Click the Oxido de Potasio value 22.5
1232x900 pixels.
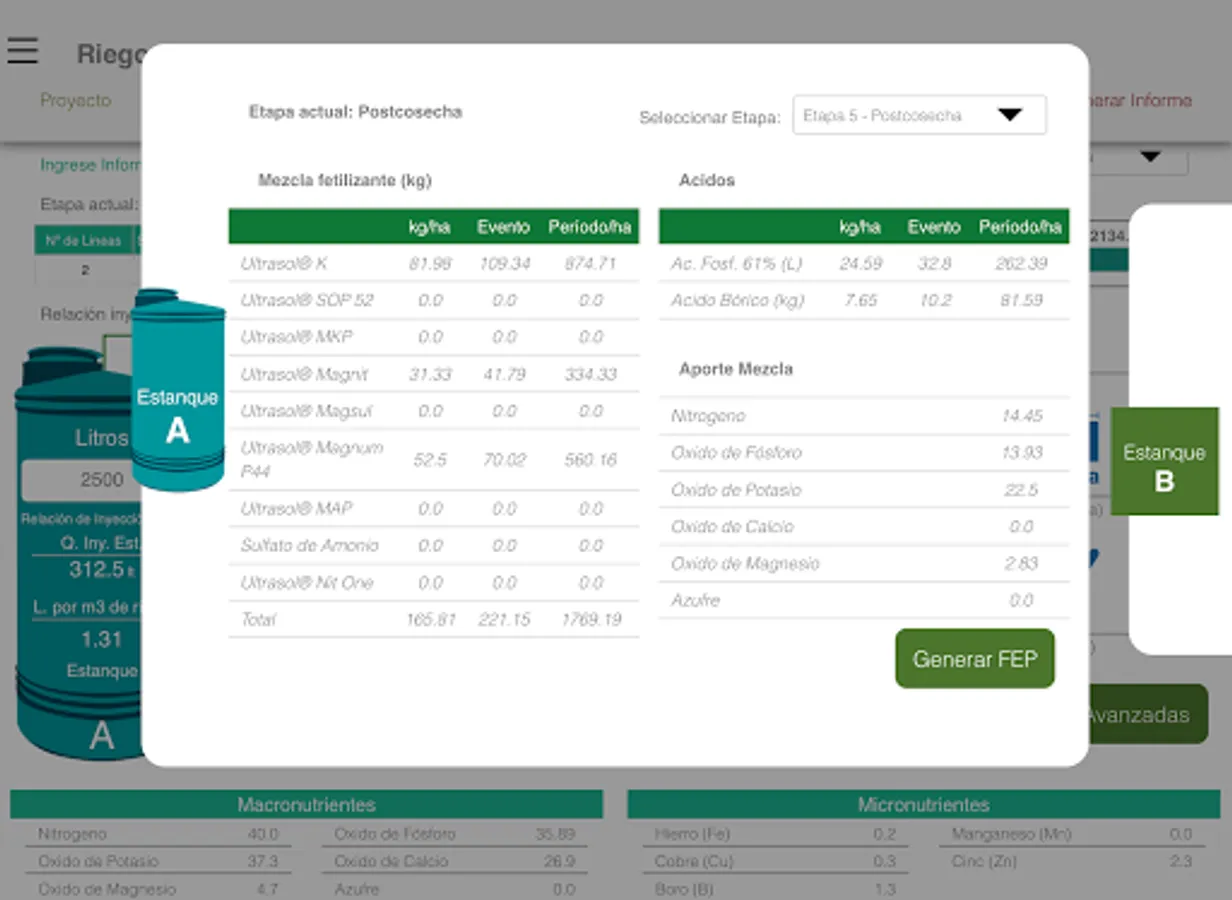(x=1022, y=489)
